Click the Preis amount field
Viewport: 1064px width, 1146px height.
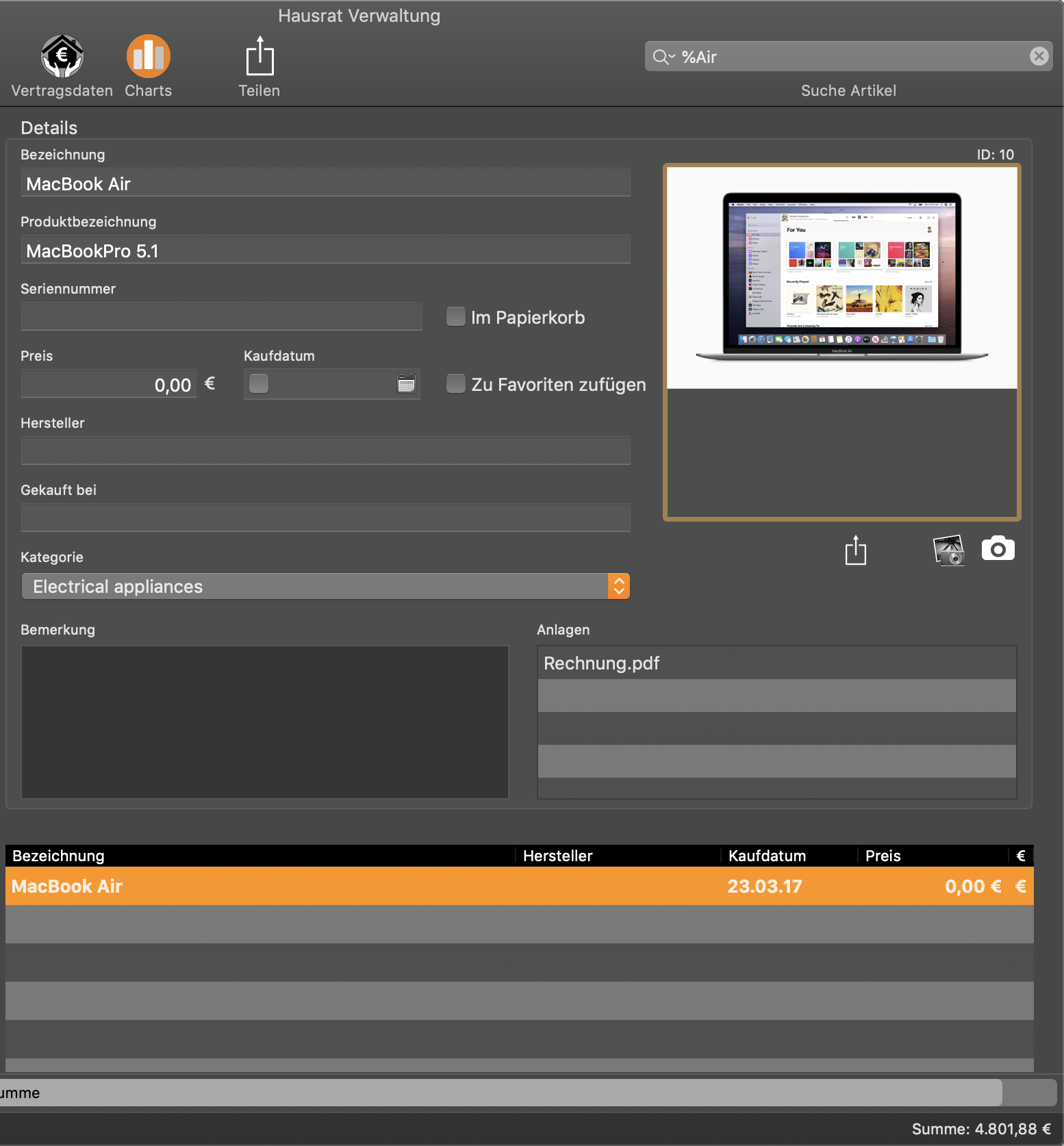pyautogui.click(x=109, y=384)
